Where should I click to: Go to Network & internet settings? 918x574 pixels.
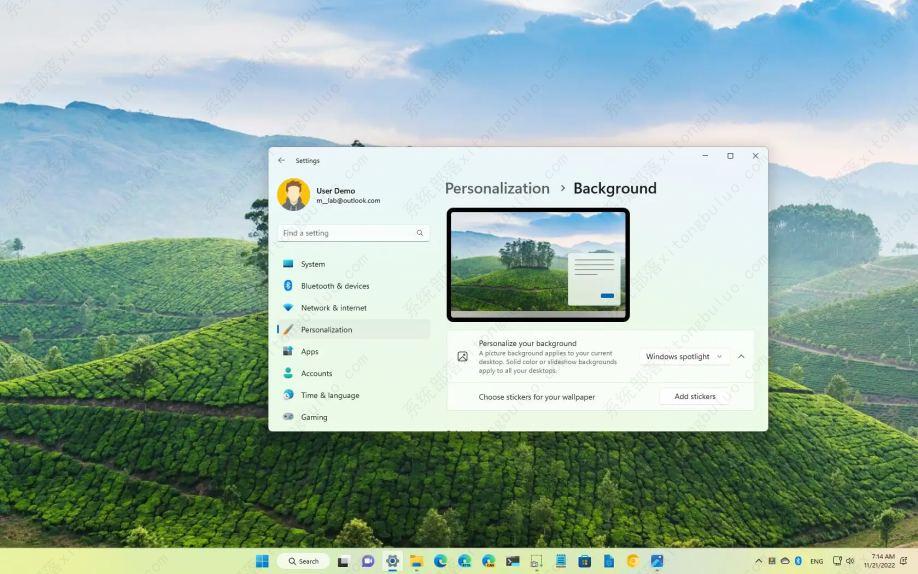(x=333, y=308)
